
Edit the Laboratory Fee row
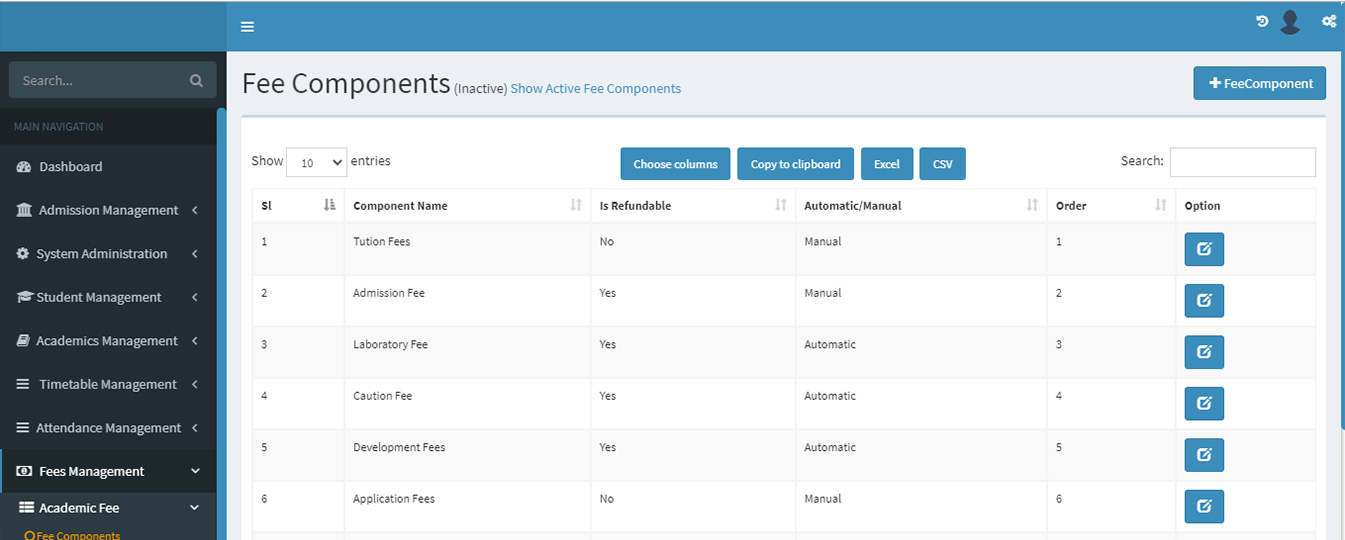(x=1204, y=352)
